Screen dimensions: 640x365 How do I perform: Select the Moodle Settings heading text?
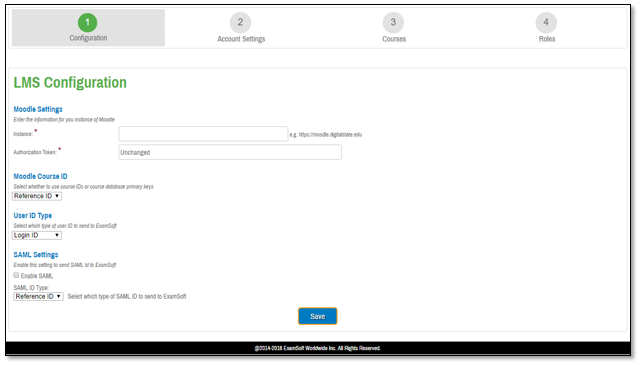(38, 109)
